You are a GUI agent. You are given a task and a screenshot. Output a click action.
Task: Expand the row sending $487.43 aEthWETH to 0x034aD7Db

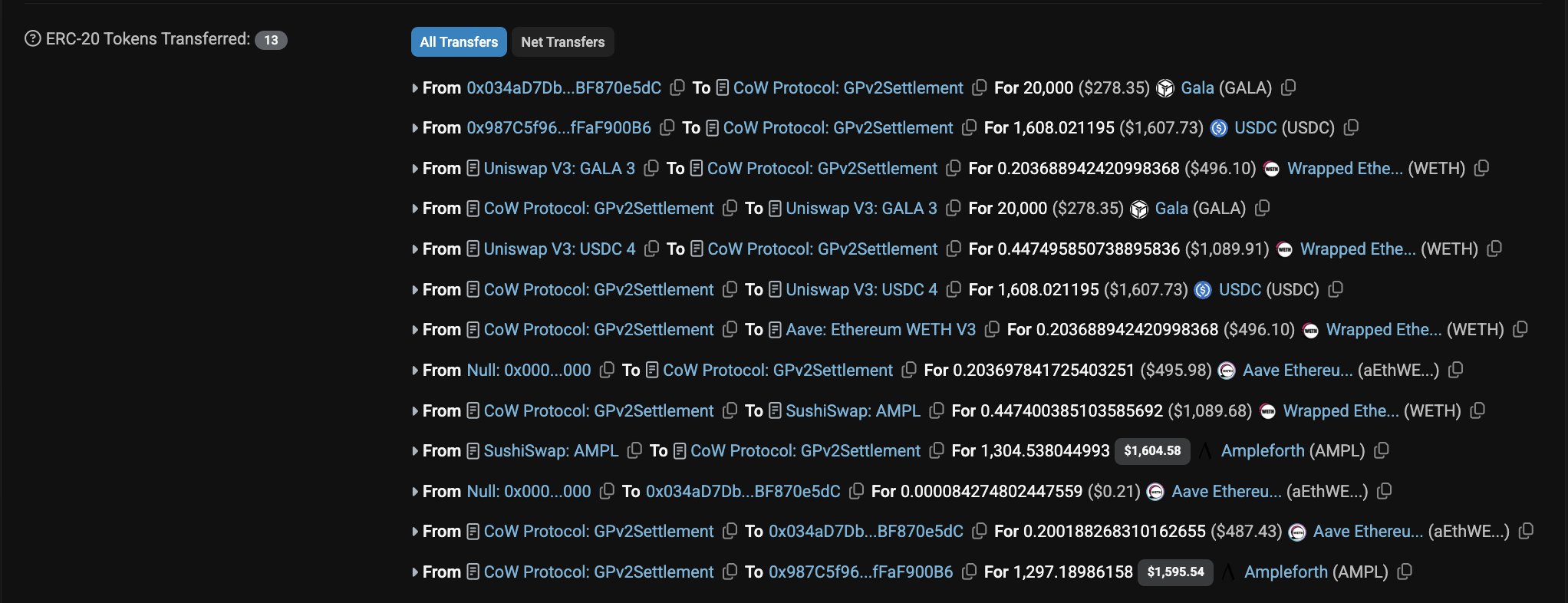point(415,532)
